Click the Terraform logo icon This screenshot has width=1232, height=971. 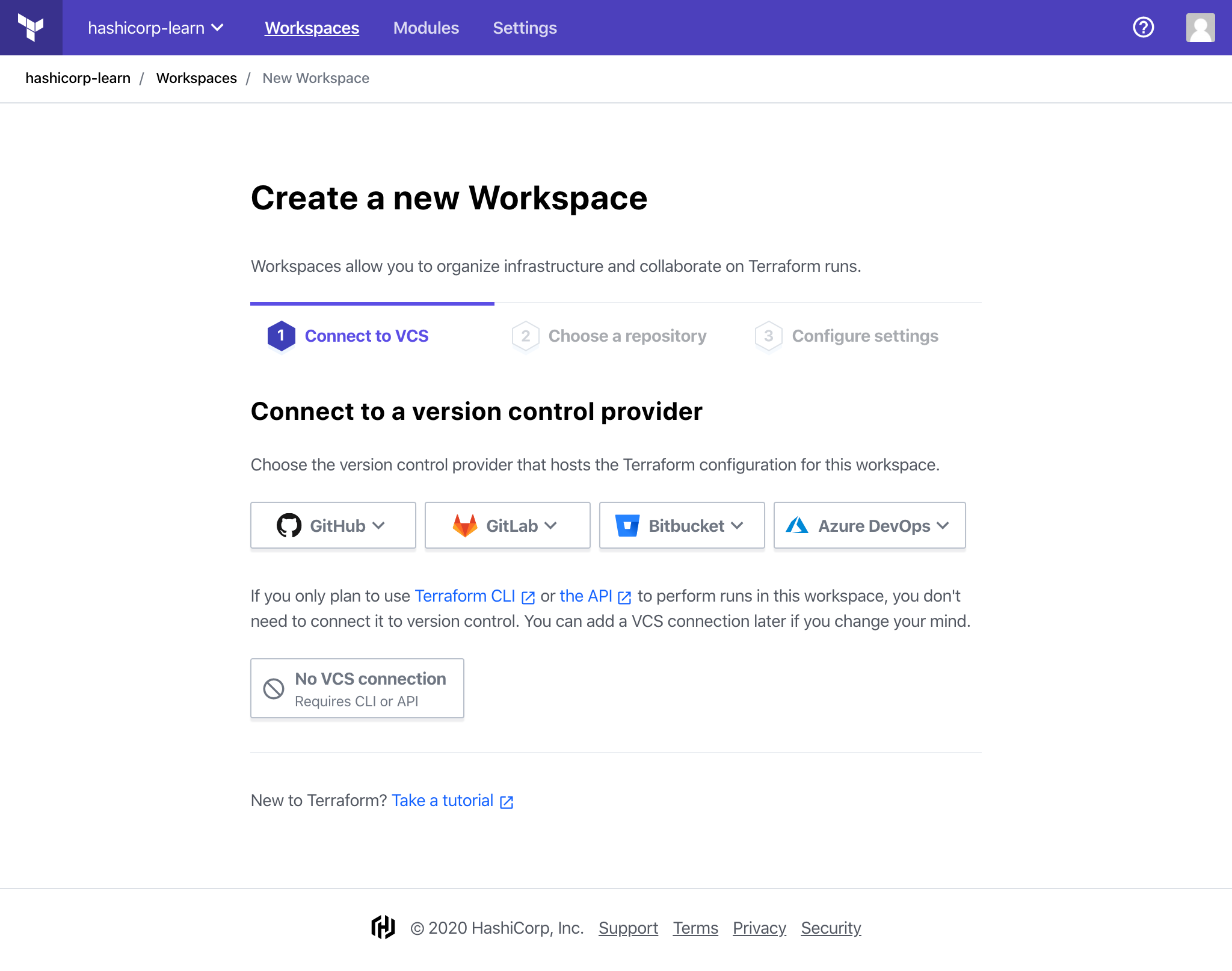point(31,28)
